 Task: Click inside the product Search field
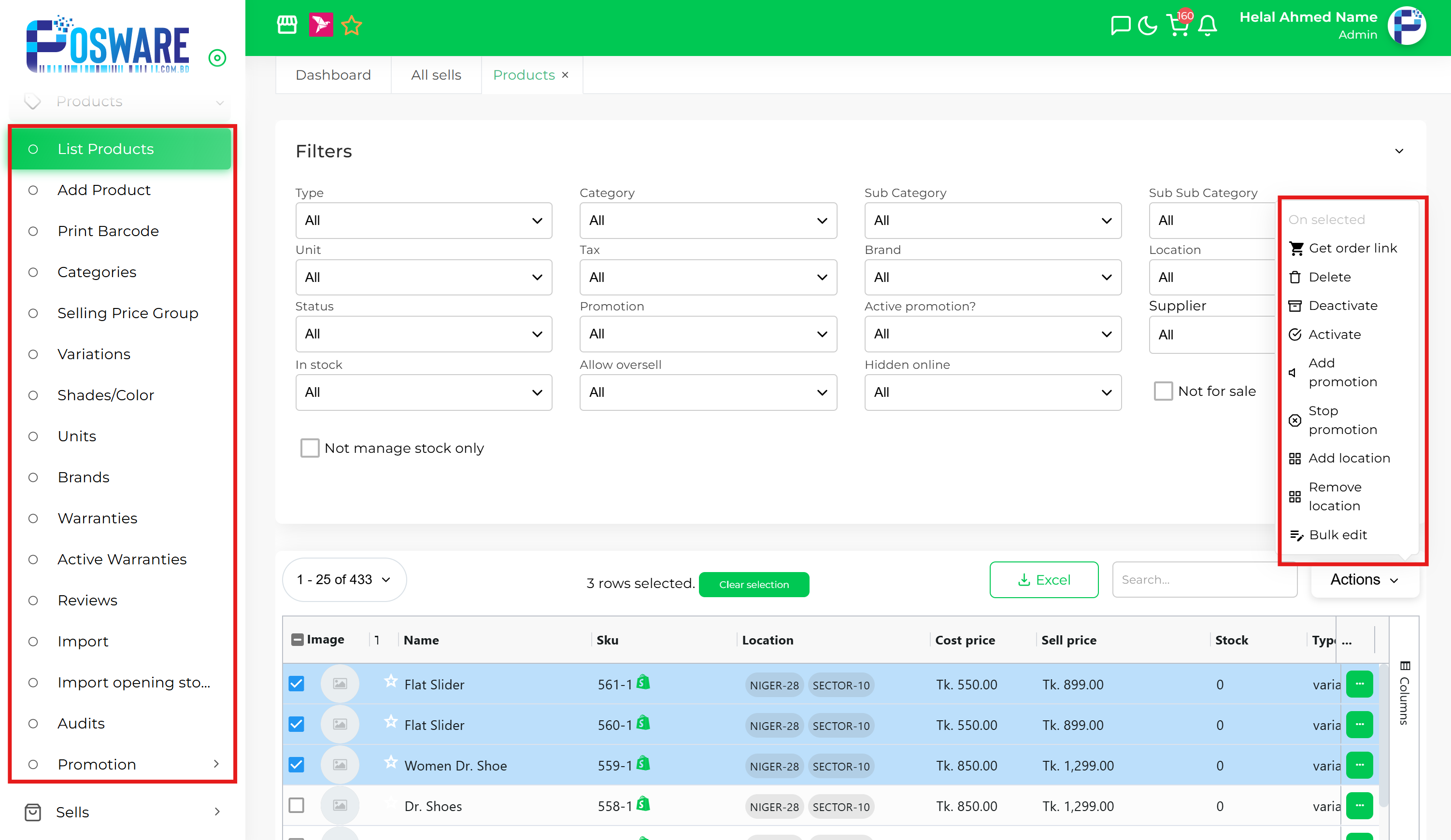[1204, 579]
